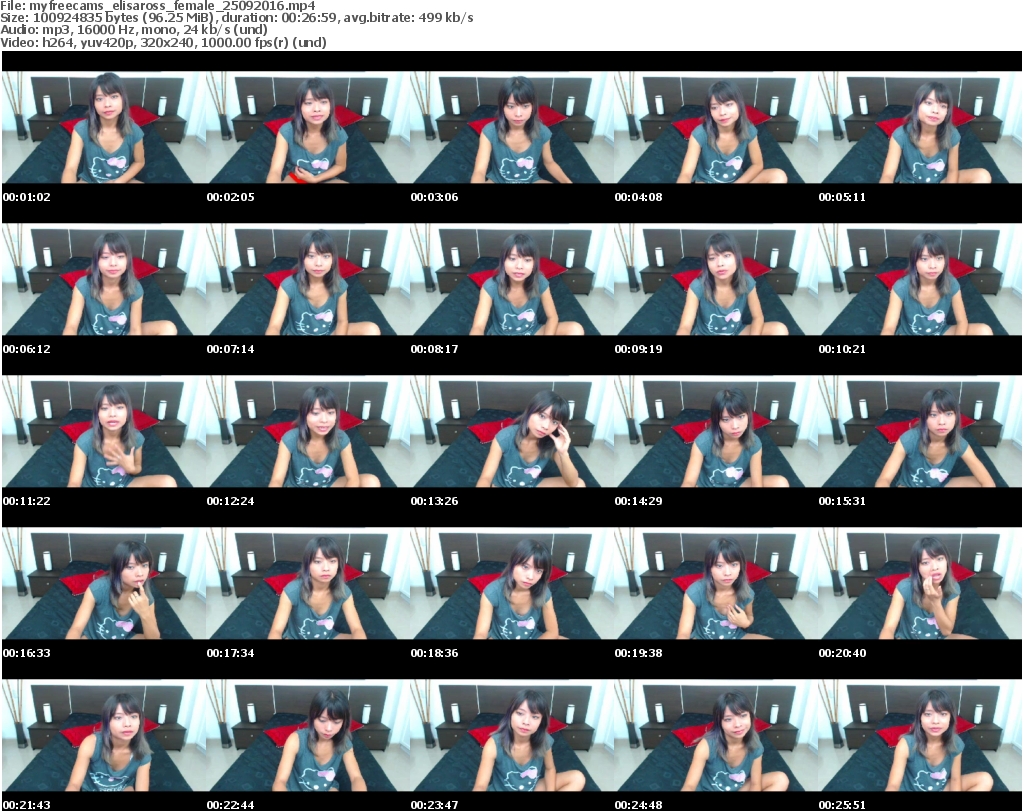The height and width of the screenshot is (811, 1024).
Task: Click the timestamp text 00:03:06
Action: [x=434, y=197]
